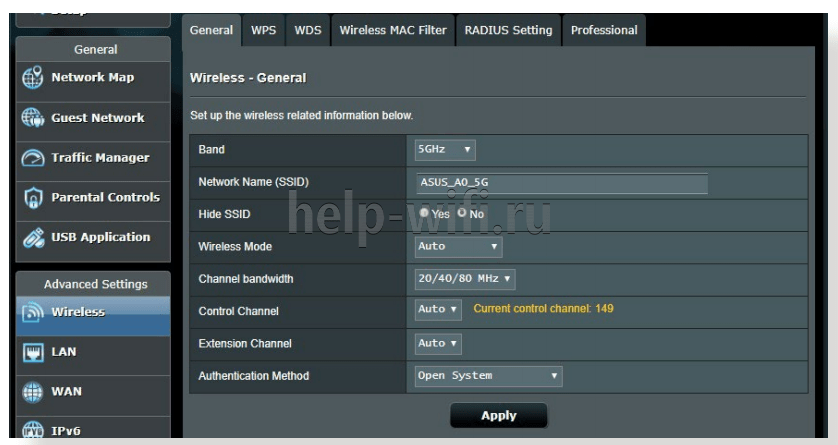This screenshot has height=445, width=838.
Task: Go to the Professional tab
Action: (603, 30)
